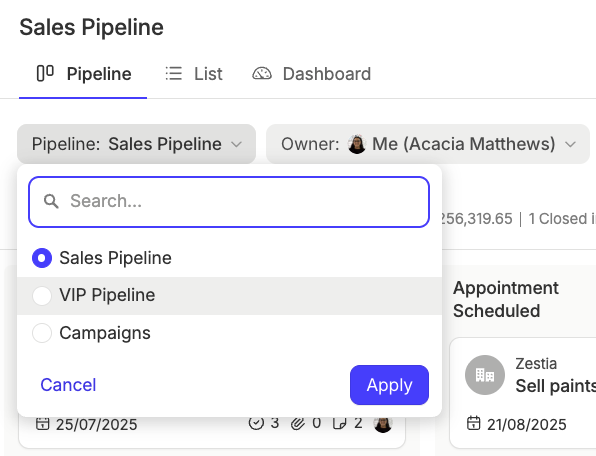
Task: Click the List view bullet icon
Action: coord(174,73)
